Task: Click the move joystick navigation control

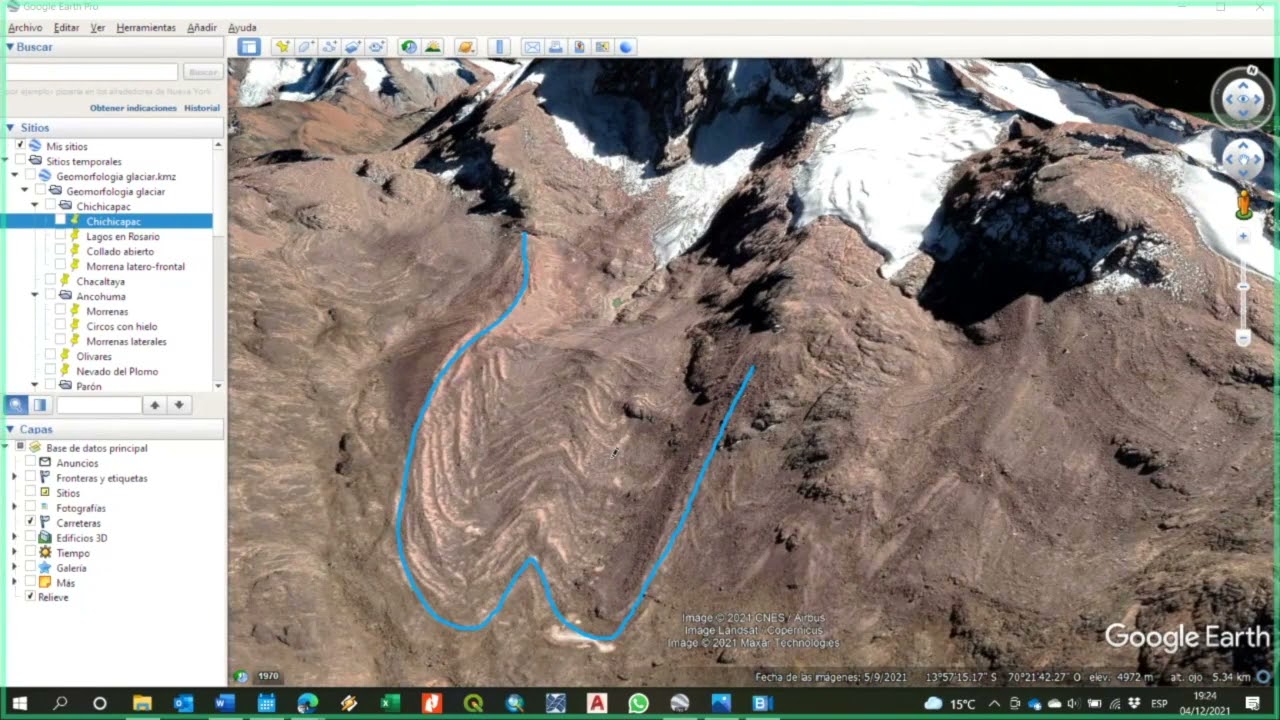Action: (x=1243, y=160)
